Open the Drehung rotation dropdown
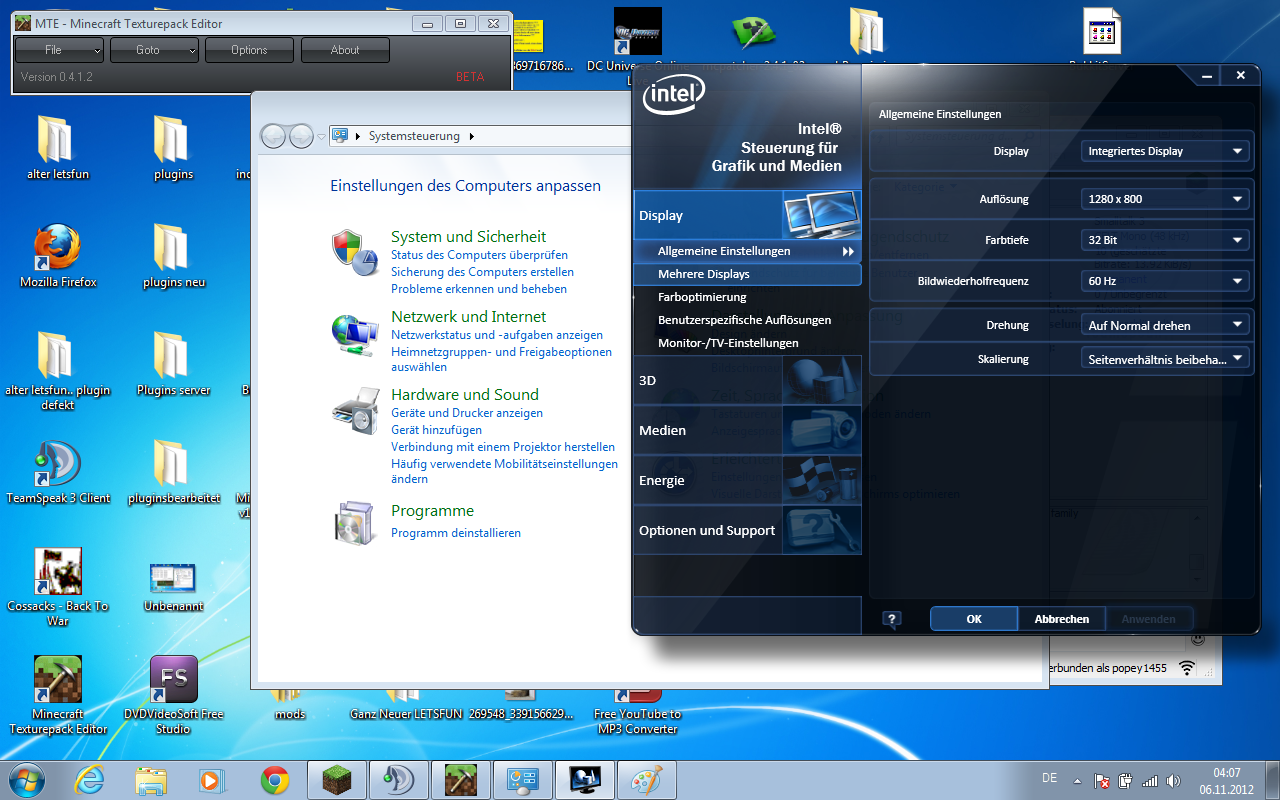Image resolution: width=1280 pixels, height=800 pixels. point(1165,325)
